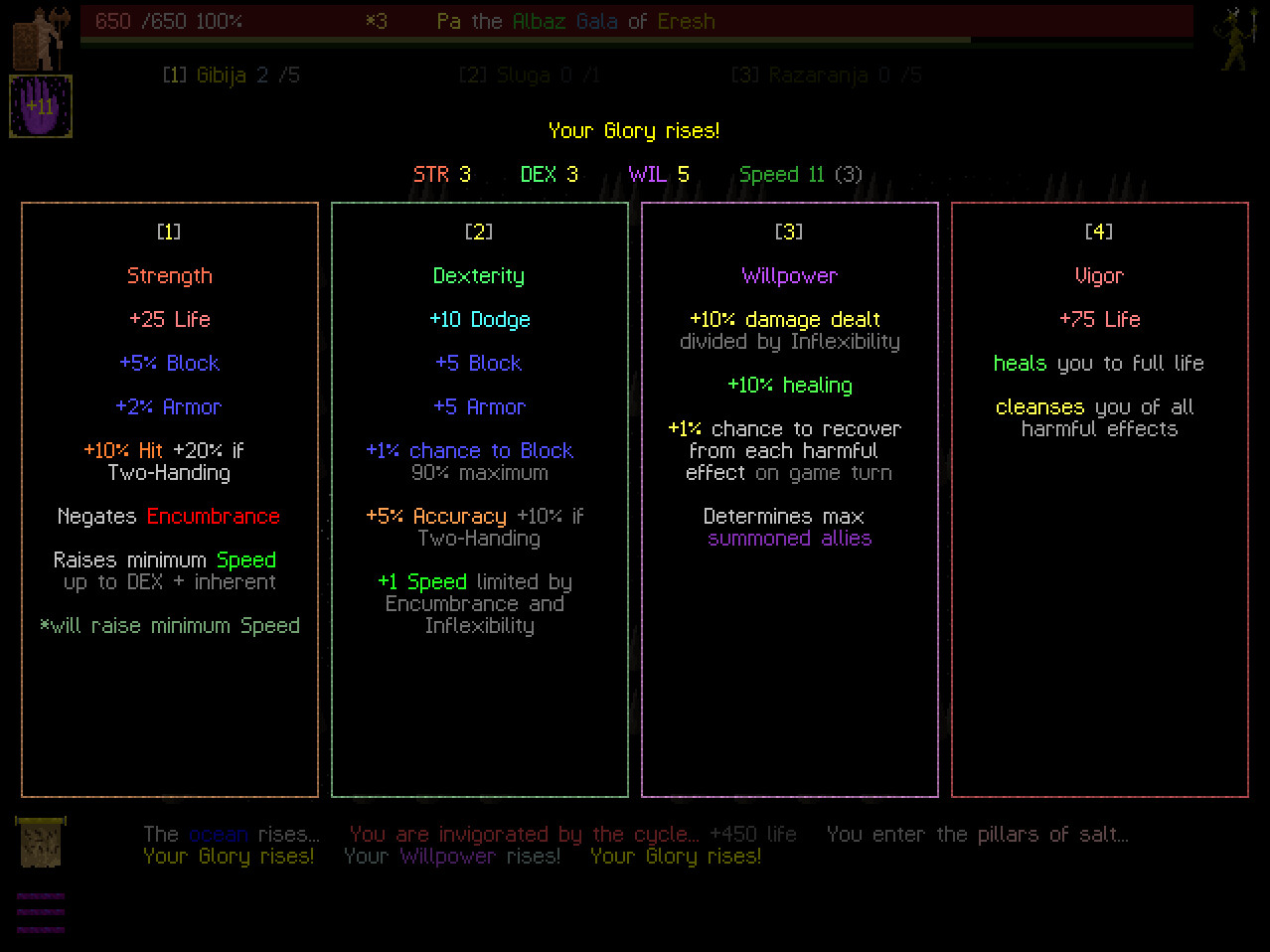Click the ocean rises log message
This screenshot has height=952, width=1270.
[233, 834]
